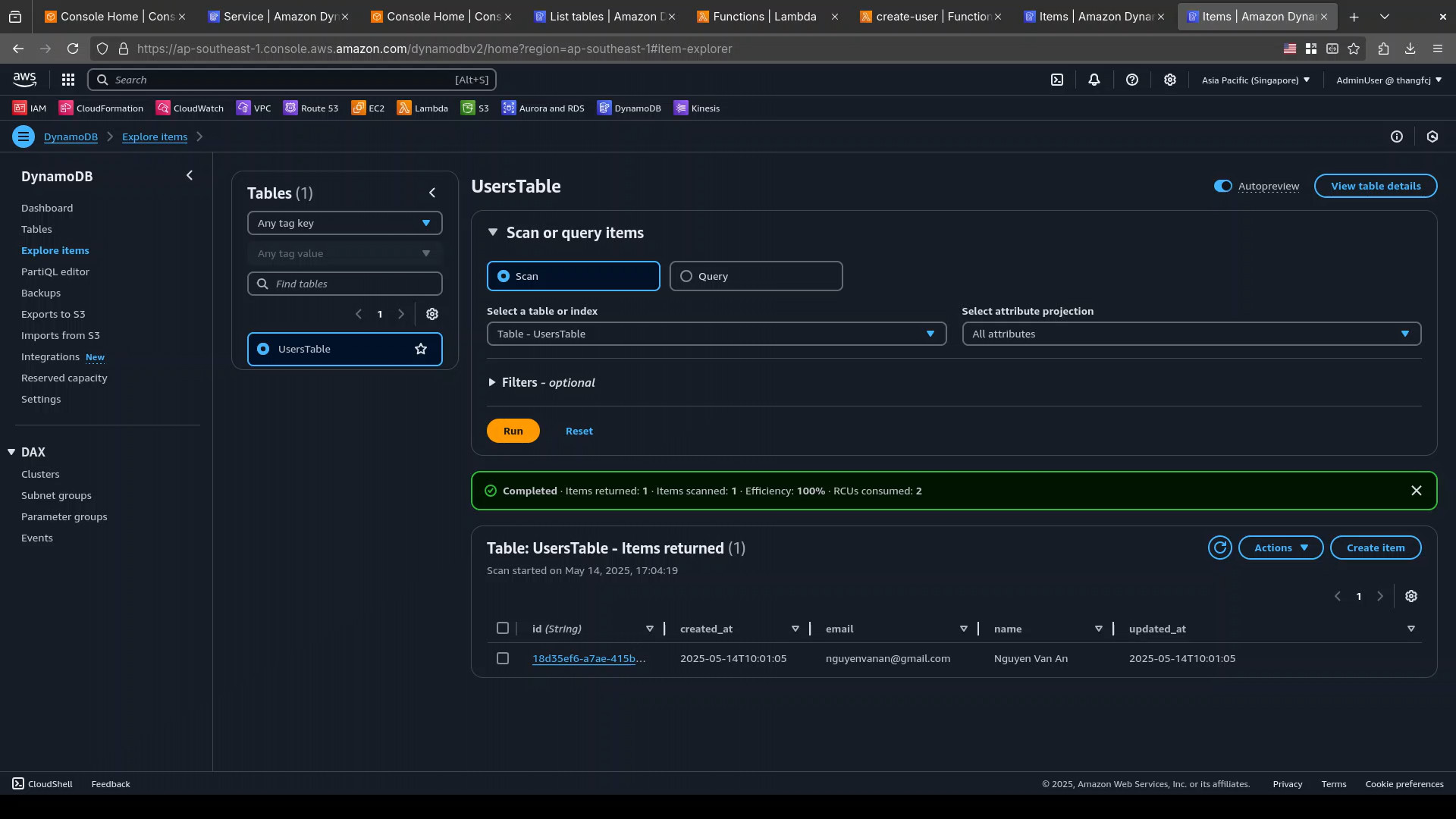Open DynamoDB service shortcut in favorites bar

pos(629,108)
